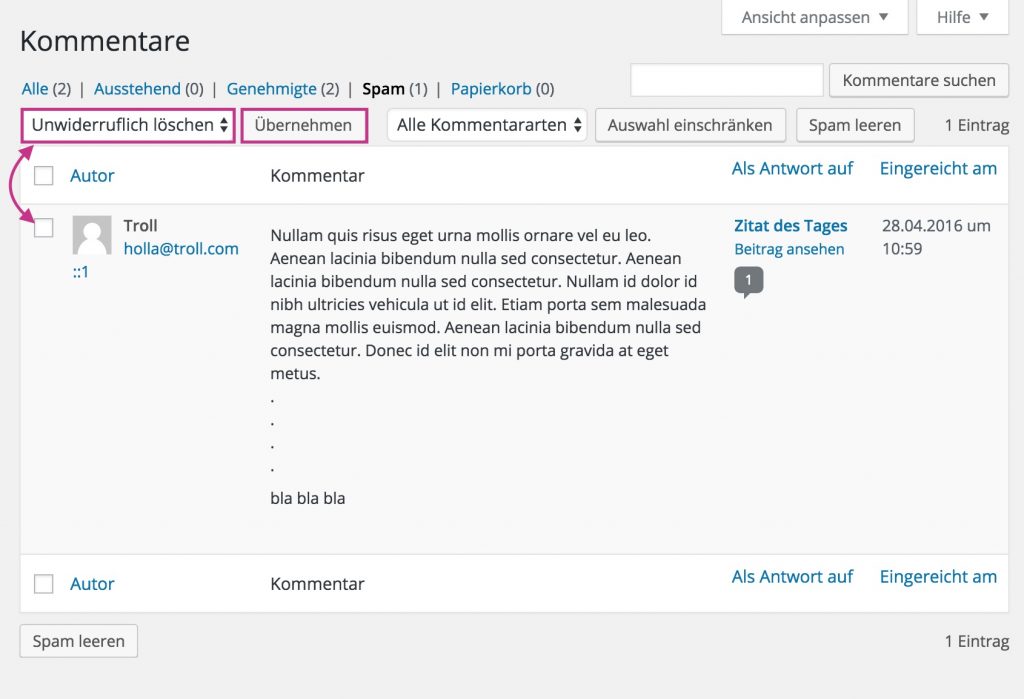
Task: Click the top 'Spam leeren' button
Action: [x=855, y=126]
